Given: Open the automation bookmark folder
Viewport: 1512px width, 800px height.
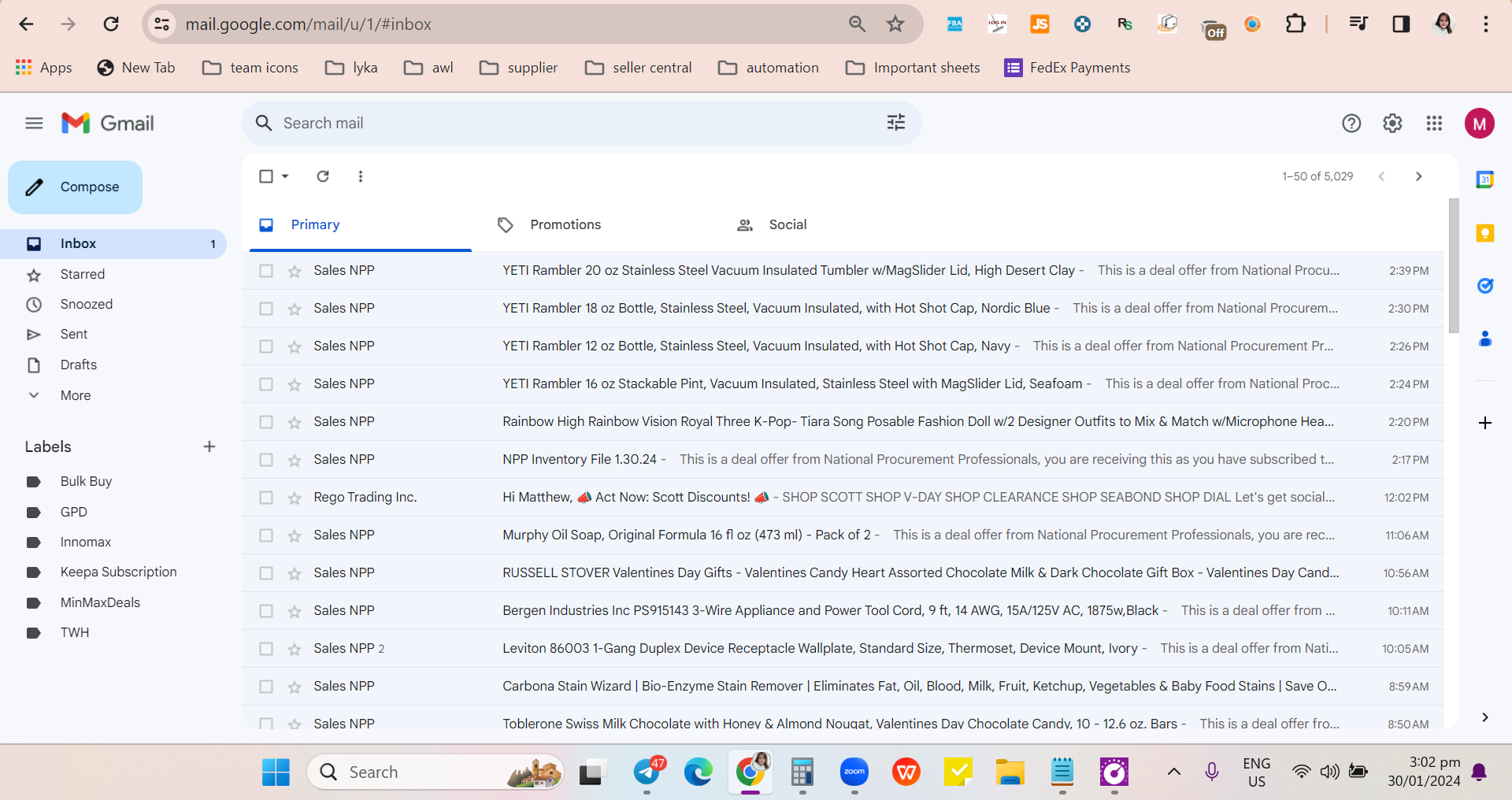Looking at the screenshot, I should (769, 68).
